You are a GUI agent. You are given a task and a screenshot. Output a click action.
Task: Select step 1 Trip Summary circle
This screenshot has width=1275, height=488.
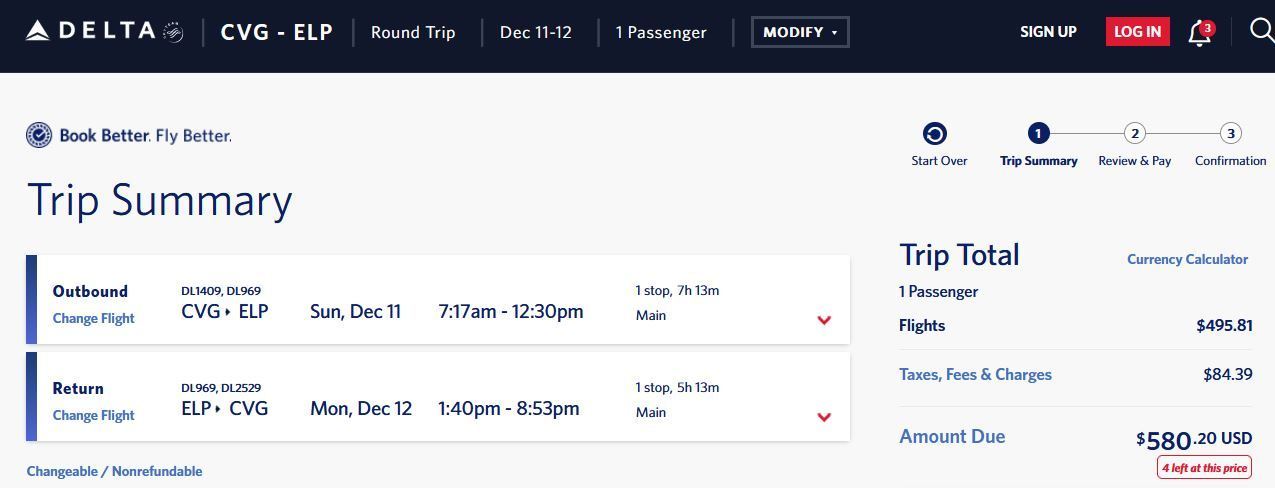[1038, 133]
